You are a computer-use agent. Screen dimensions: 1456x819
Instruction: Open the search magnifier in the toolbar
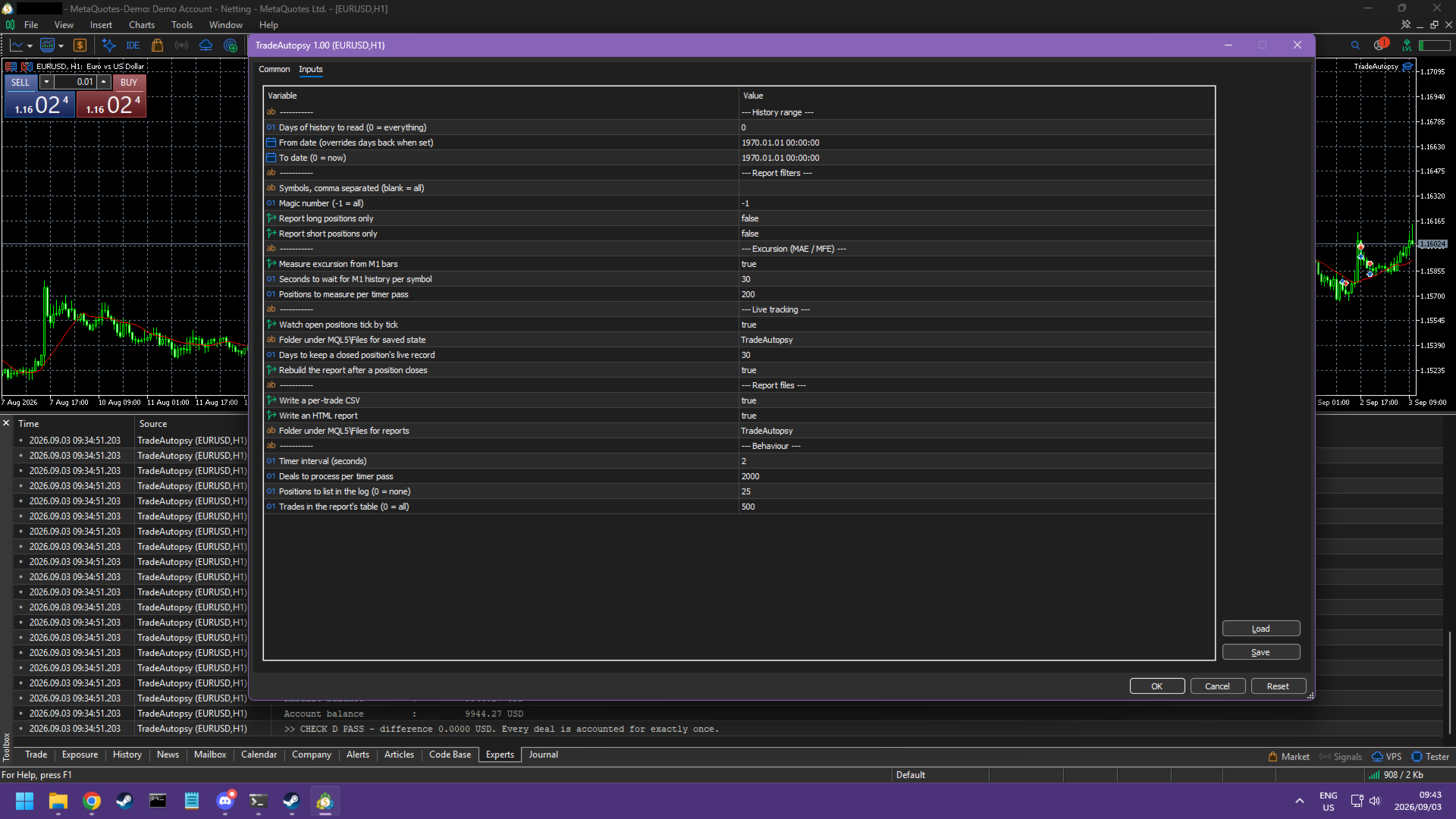pos(1355,45)
